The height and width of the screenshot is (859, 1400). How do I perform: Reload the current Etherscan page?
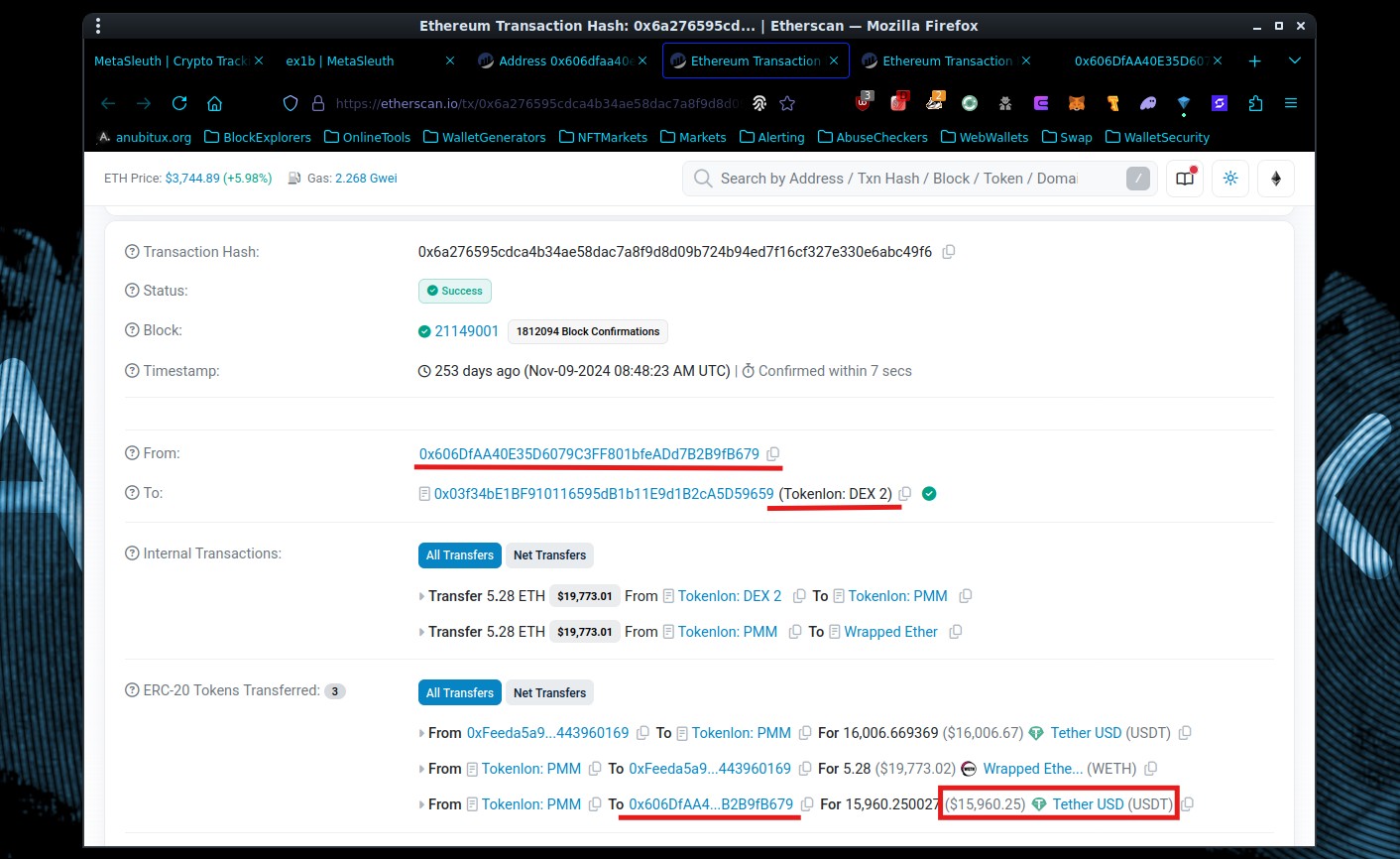tap(179, 103)
